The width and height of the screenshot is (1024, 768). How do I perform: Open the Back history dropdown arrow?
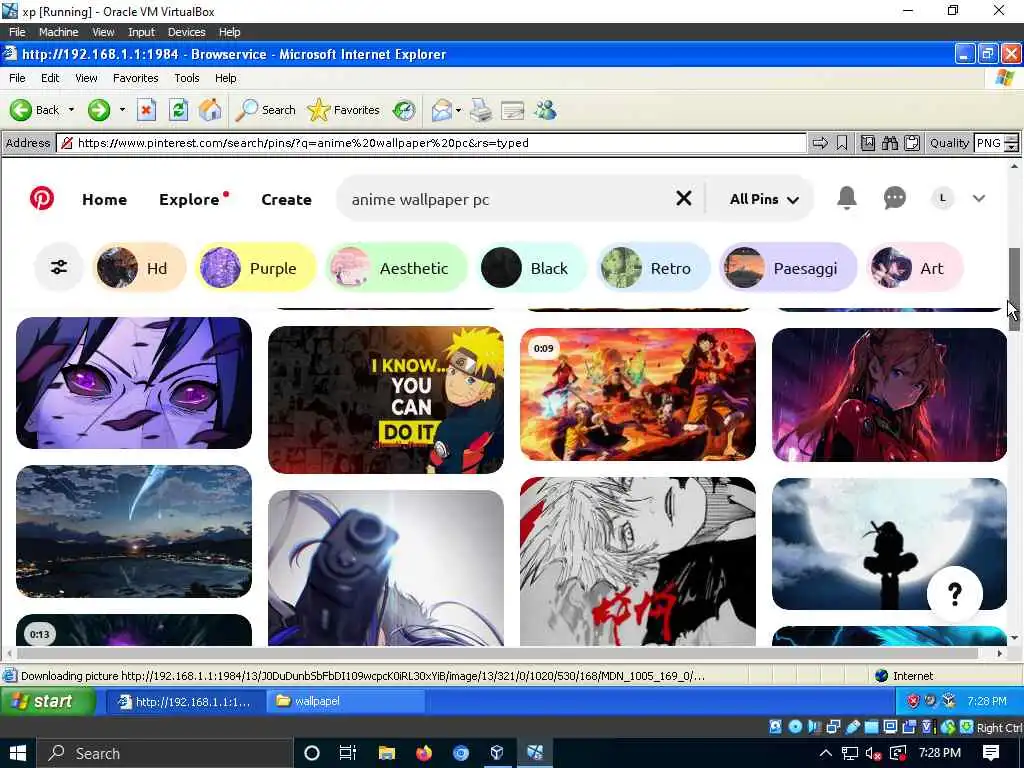71,110
